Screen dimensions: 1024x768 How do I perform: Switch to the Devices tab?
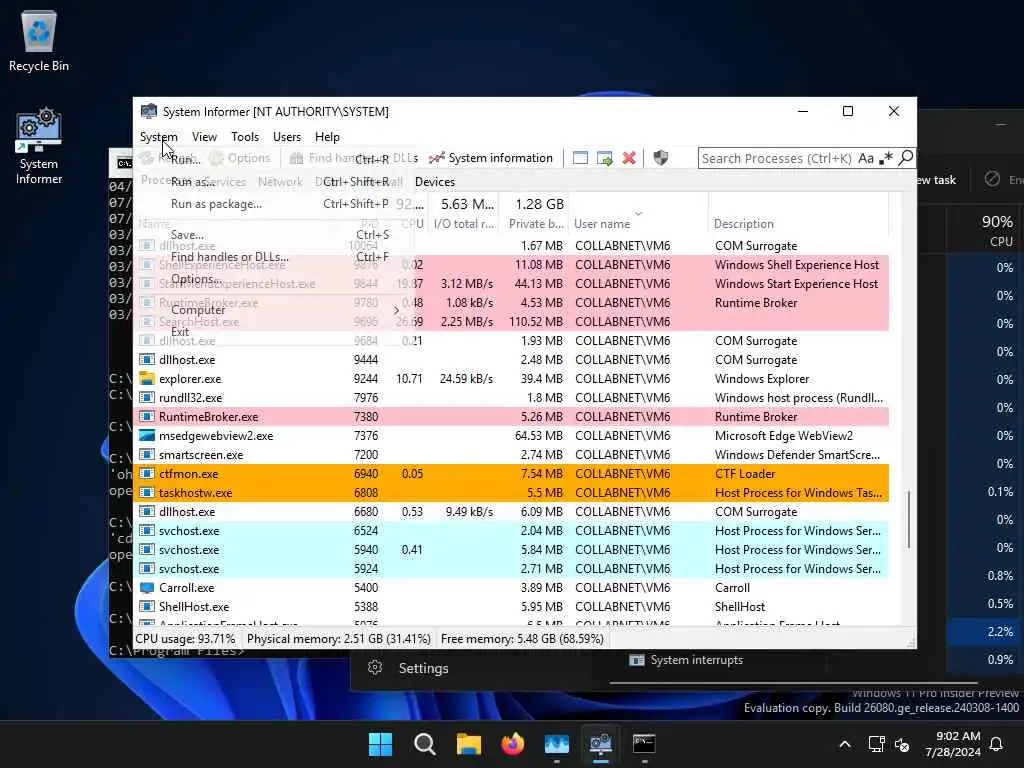[435, 182]
